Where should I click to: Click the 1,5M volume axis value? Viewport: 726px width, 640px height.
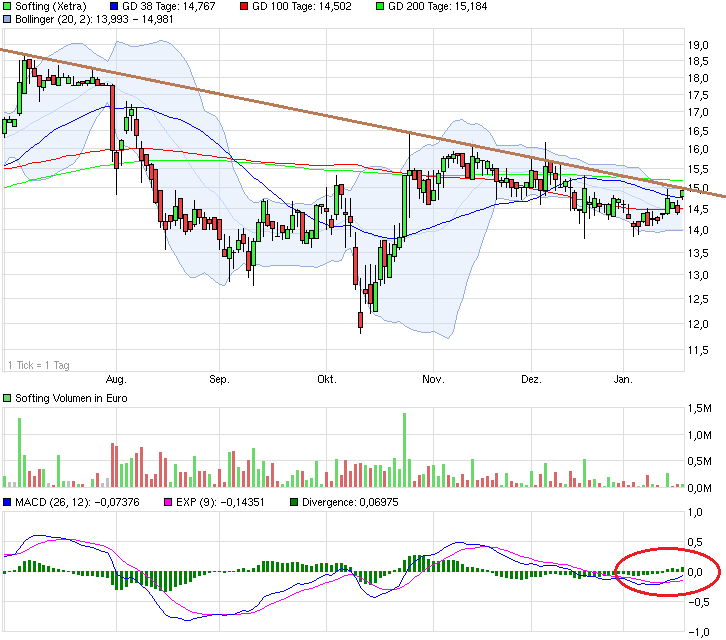point(700,408)
